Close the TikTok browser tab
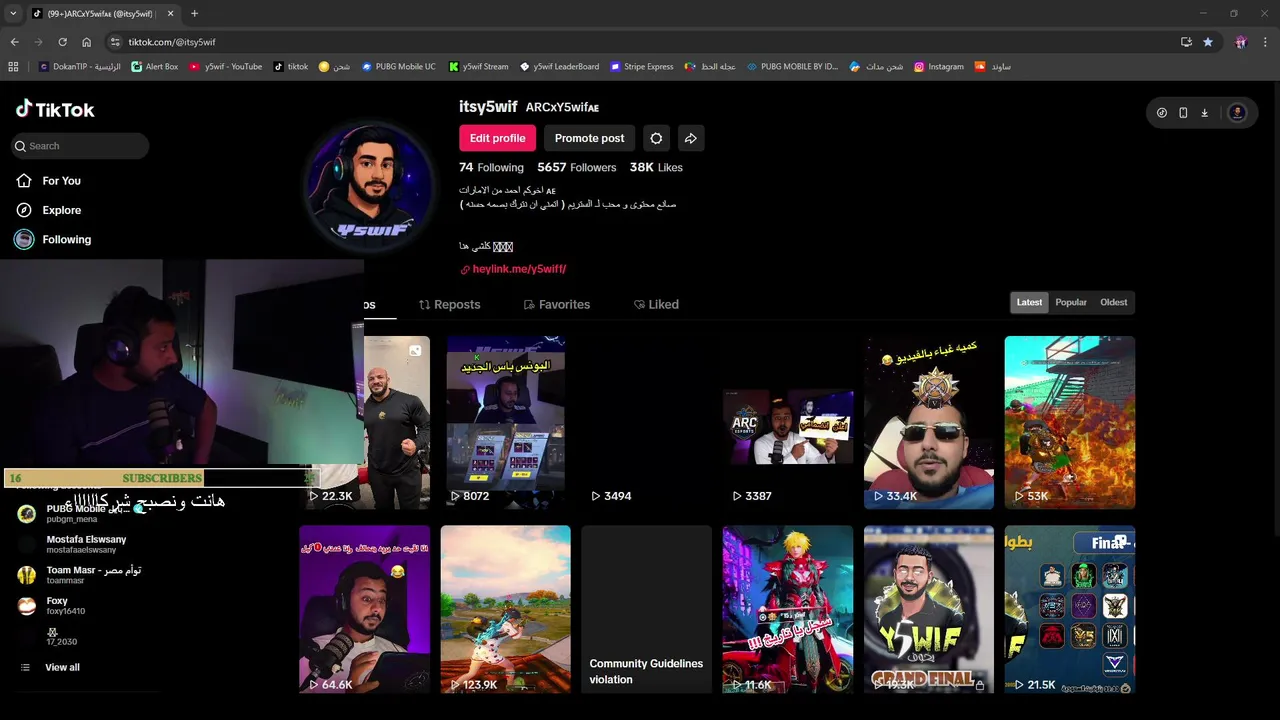Viewport: 1280px width, 720px height. pos(171,14)
